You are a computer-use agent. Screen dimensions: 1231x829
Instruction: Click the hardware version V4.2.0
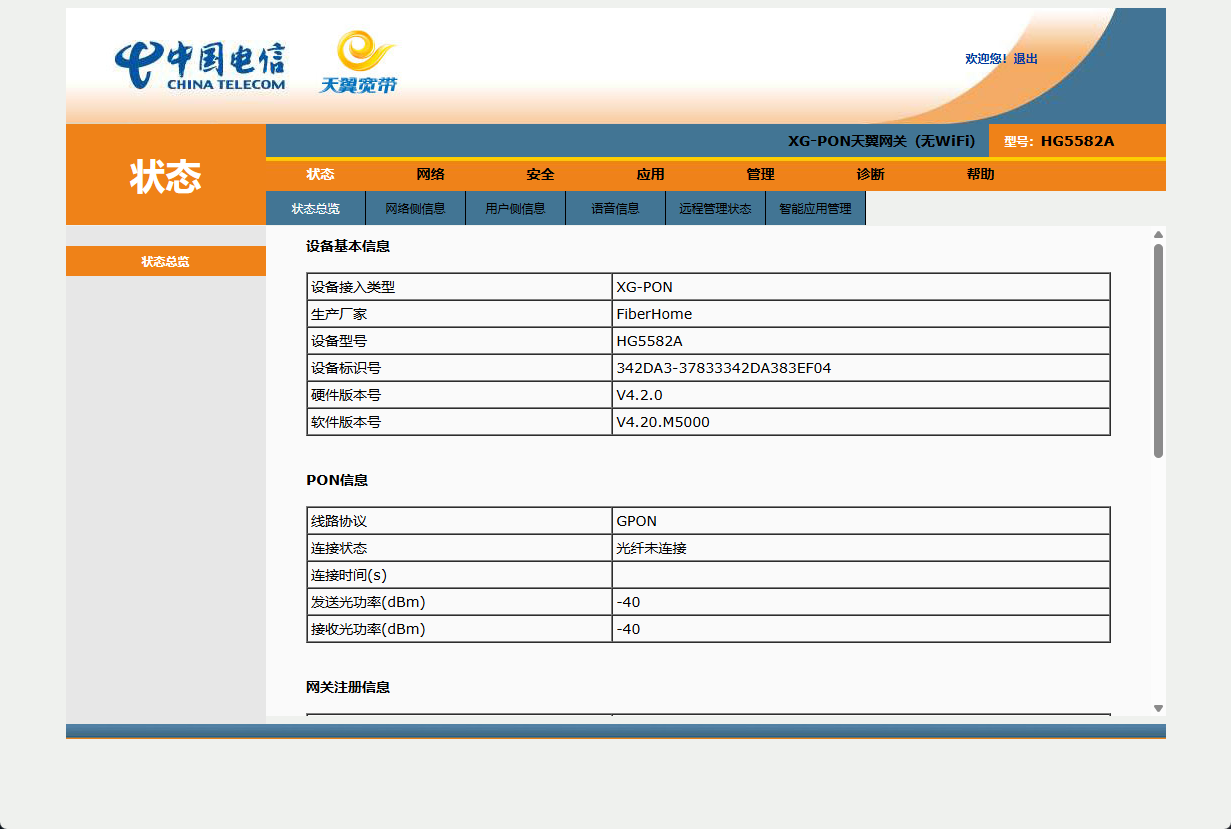pyautogui.click(x=639, y=395)
